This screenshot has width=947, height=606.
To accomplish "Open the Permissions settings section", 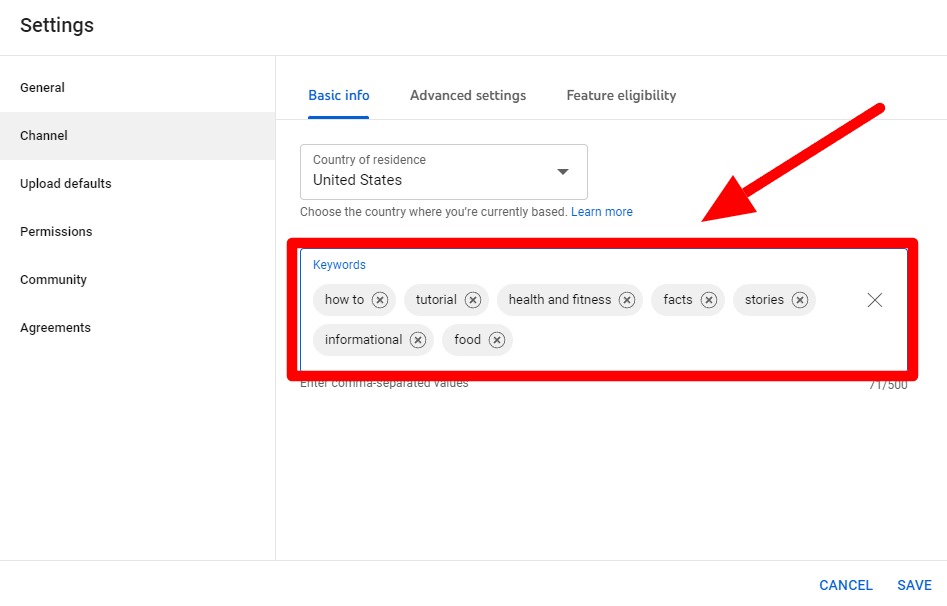I will [56, 232].
